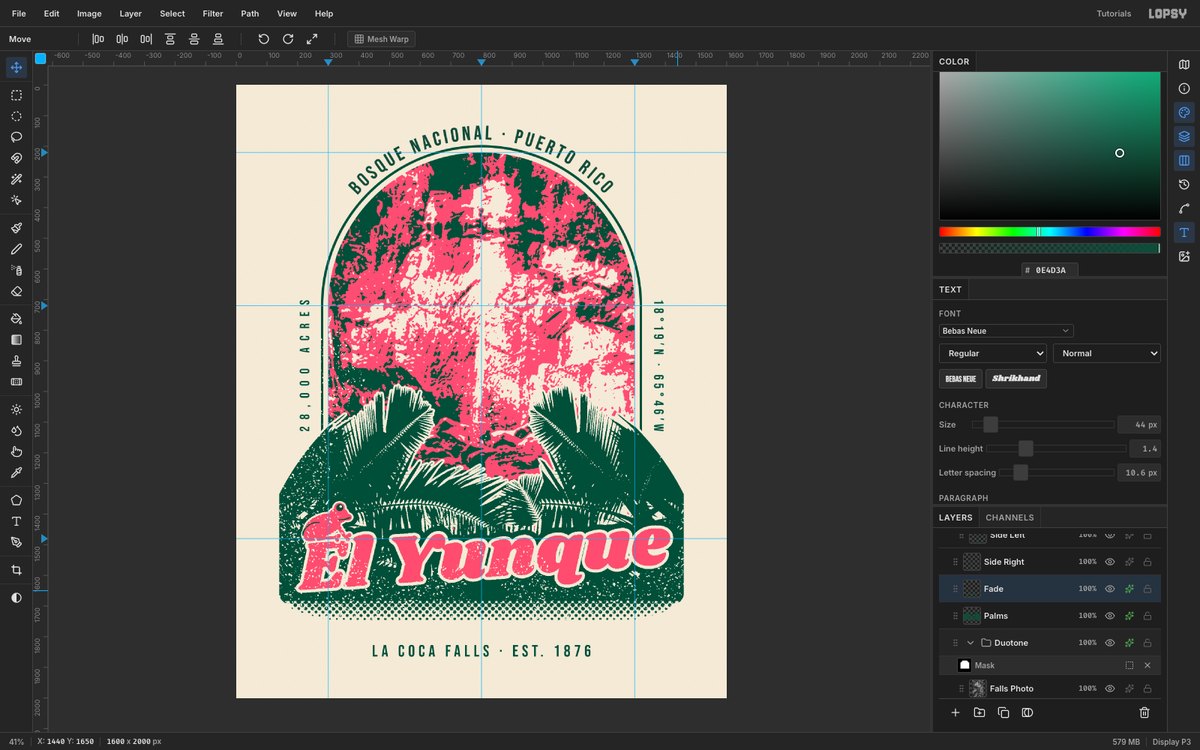Hide the Palms layer
This screenshot has height=750, width=1200.
(x=1110, y=616)
